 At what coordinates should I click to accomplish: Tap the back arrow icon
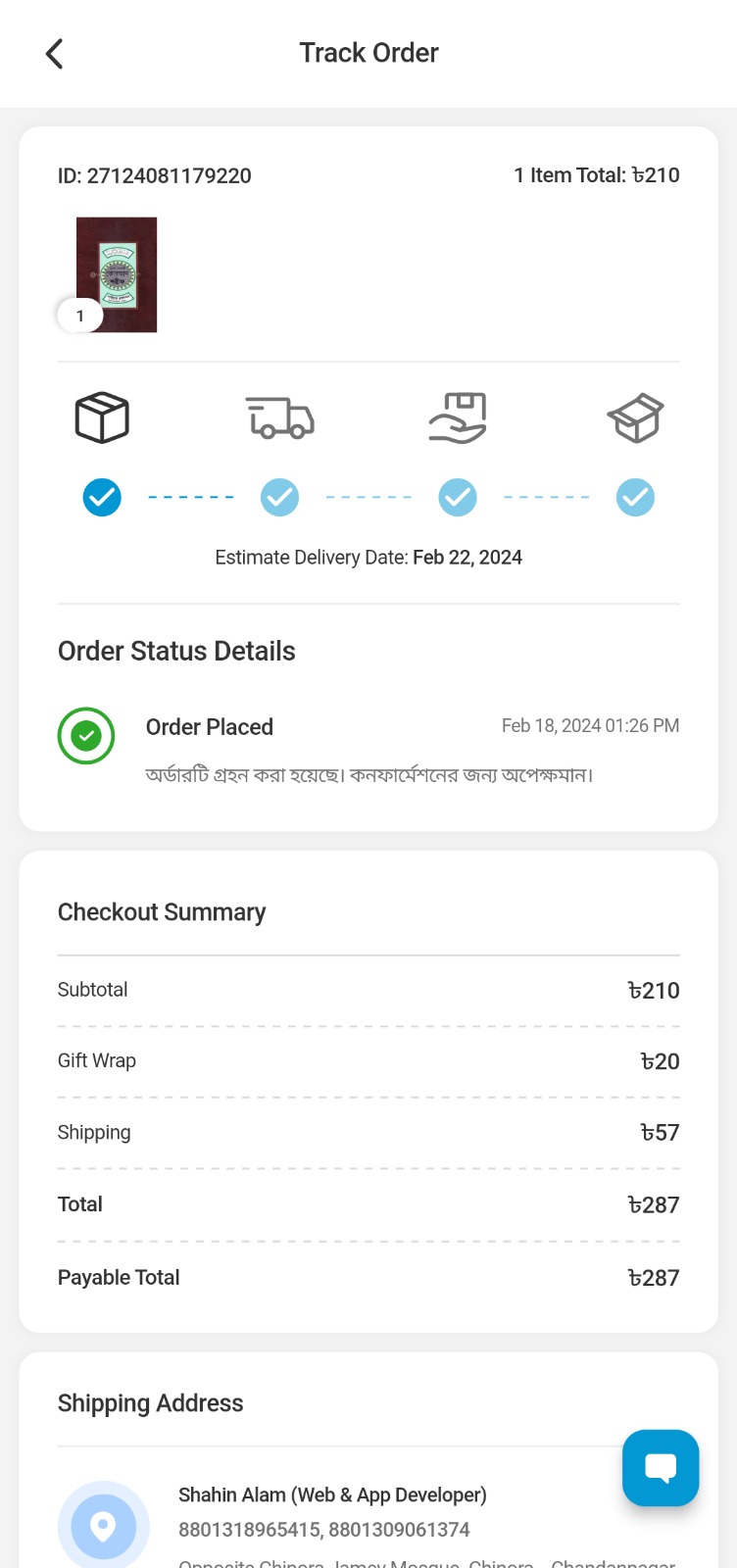pos(55,54)
